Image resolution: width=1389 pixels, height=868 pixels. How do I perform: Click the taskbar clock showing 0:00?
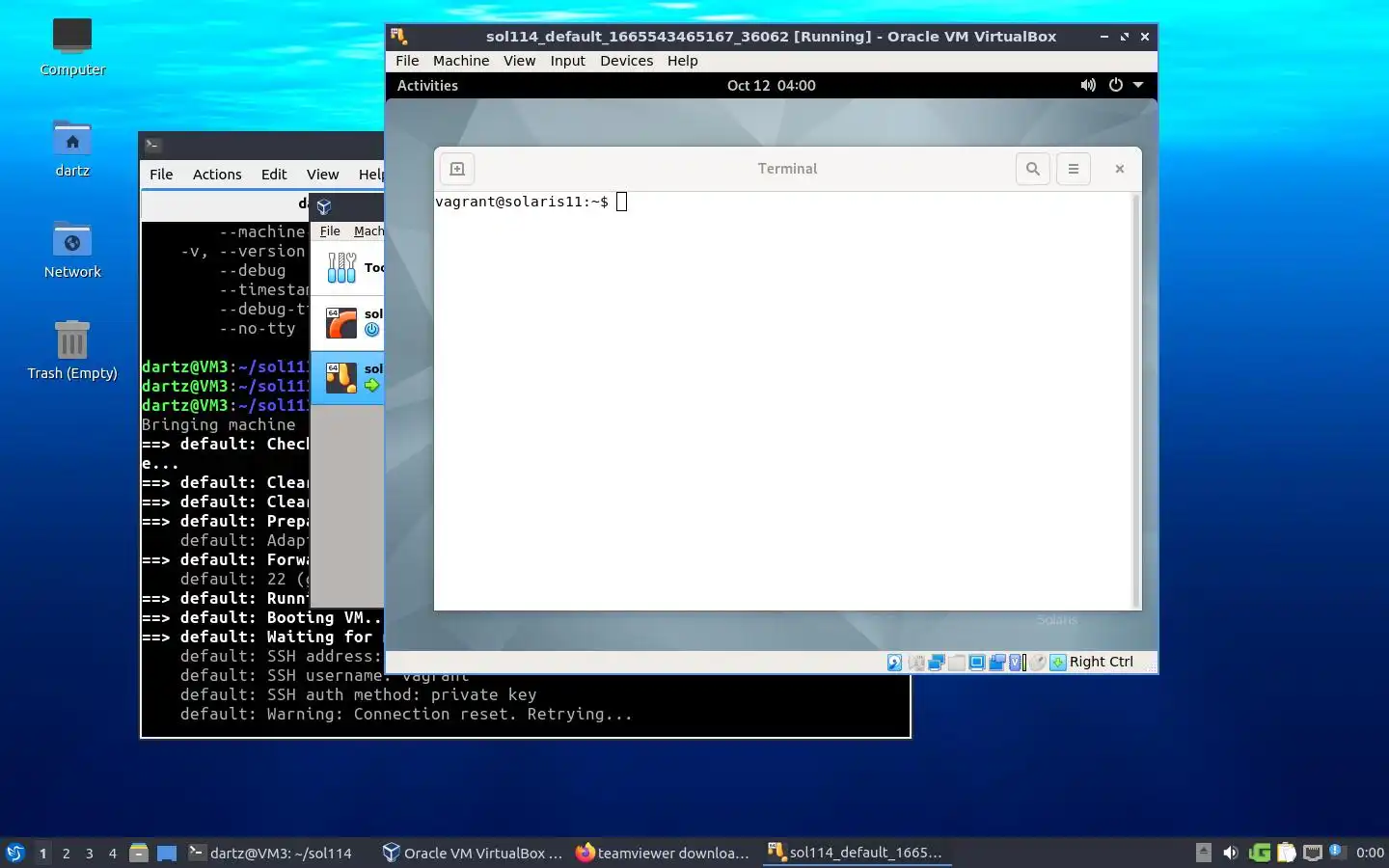coord(1370,853)
